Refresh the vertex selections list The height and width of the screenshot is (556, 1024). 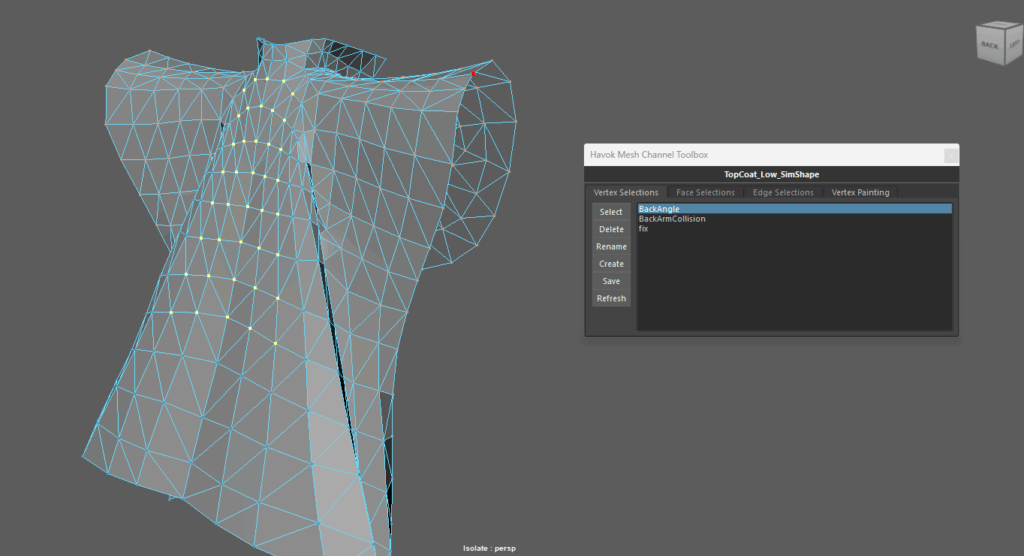pos(611,299)
